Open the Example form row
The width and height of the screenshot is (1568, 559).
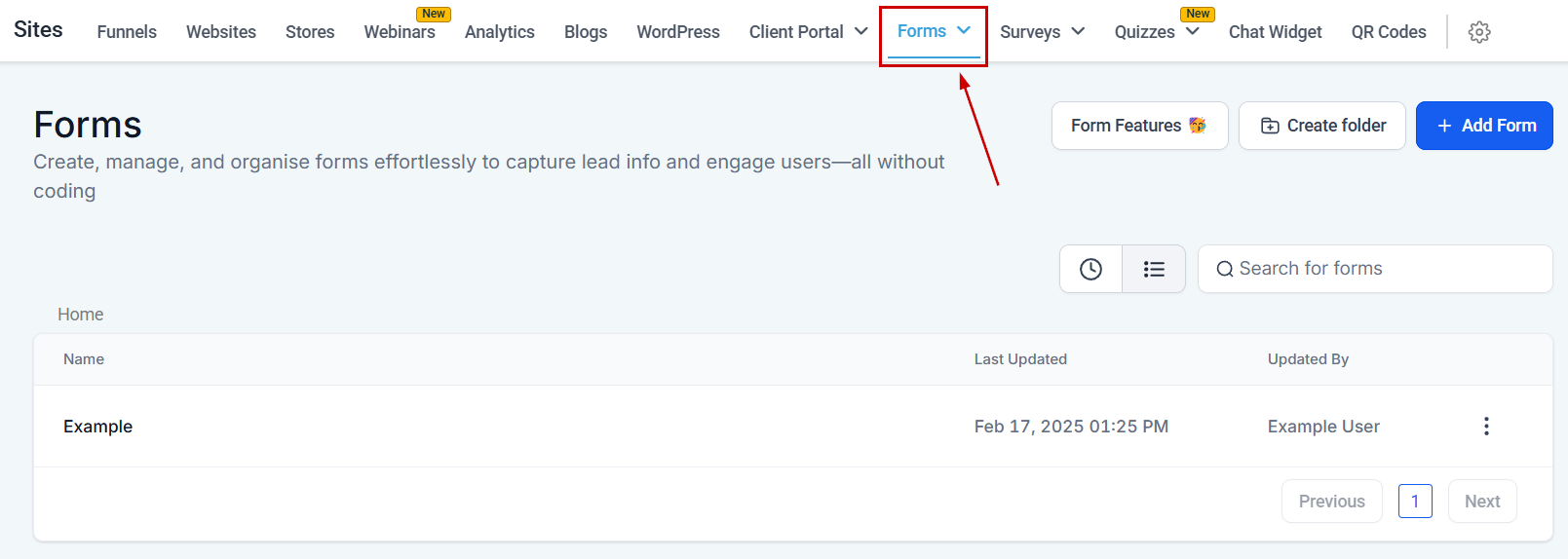[98, 427]
